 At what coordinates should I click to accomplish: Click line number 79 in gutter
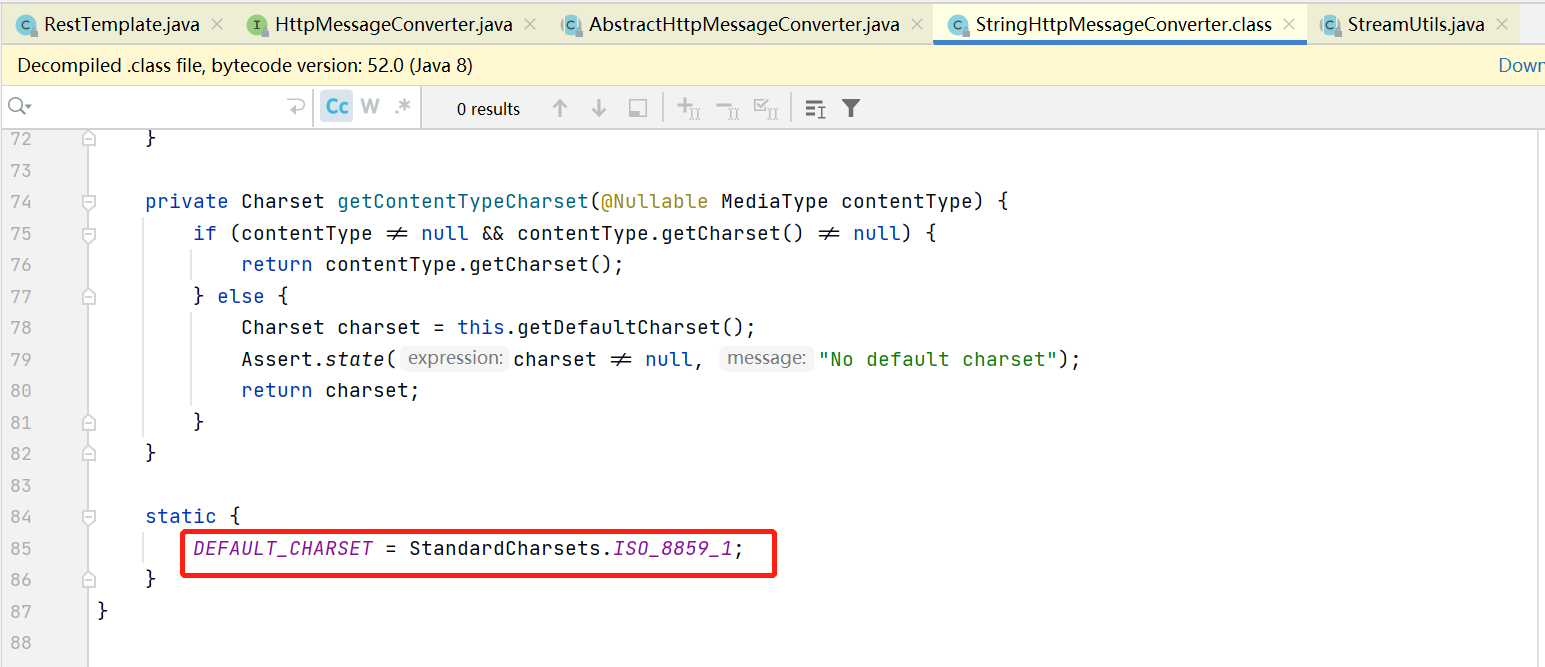point(21,360)
